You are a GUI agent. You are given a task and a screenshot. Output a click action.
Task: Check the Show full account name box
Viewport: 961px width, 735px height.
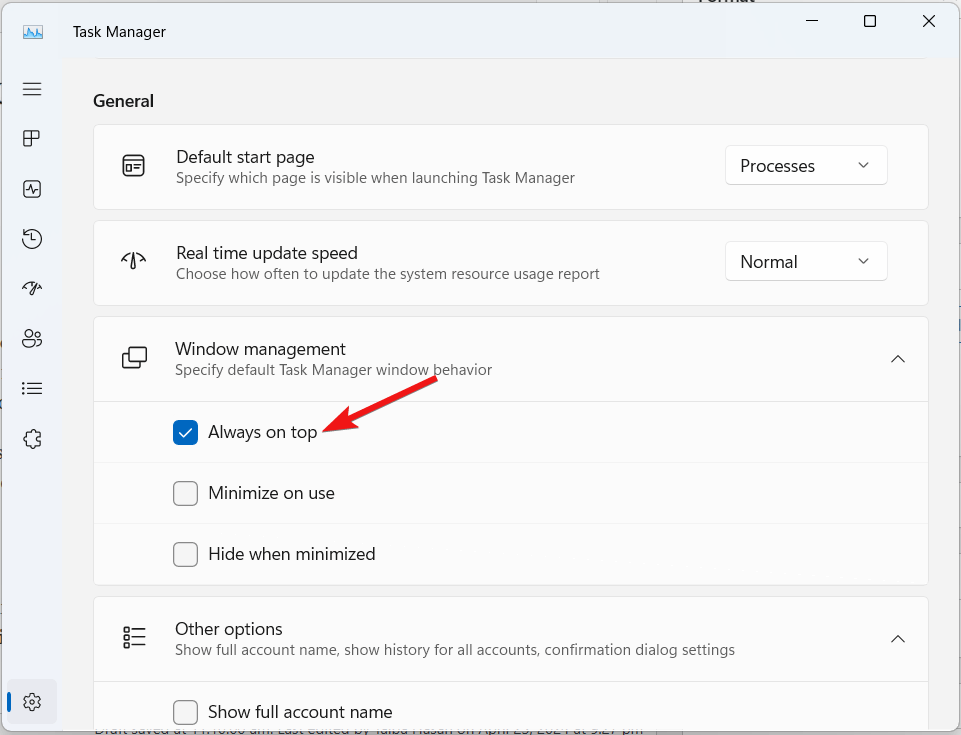185,712
